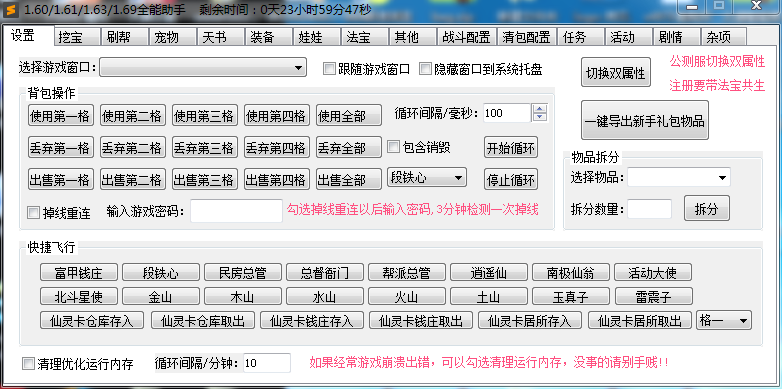The image size is (782, 389).
Task: Open the 装备 tab
Action: [x=269, y=37]
